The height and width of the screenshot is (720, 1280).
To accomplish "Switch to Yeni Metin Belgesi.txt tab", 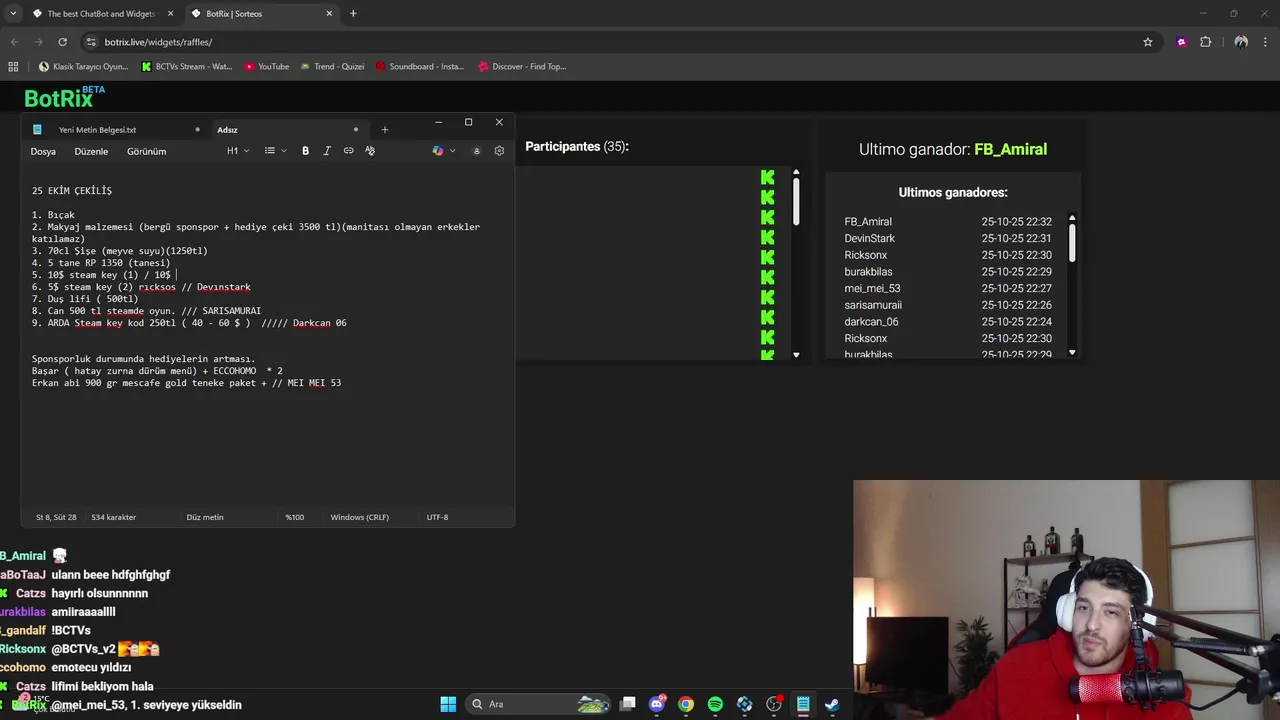I will coord(97,130).
